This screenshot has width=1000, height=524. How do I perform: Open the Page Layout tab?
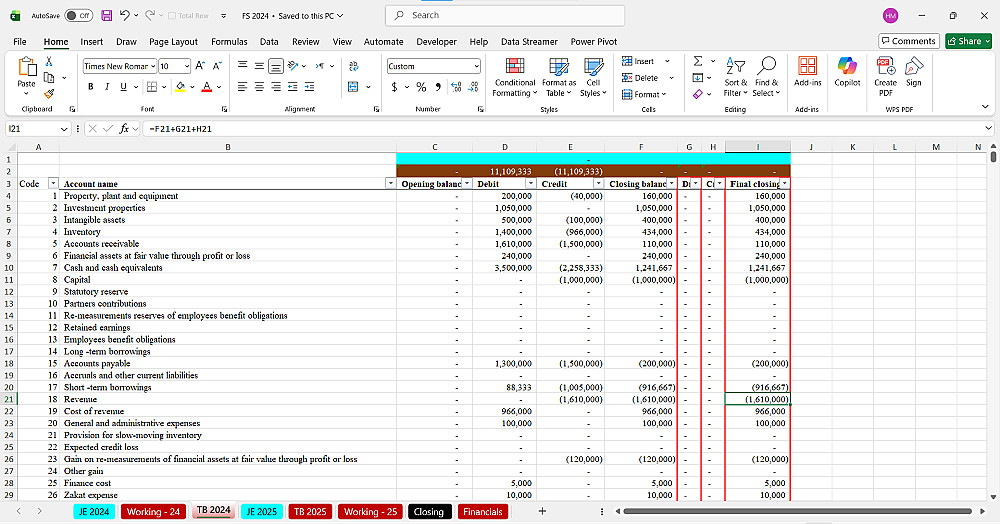[x=173, y=41]
